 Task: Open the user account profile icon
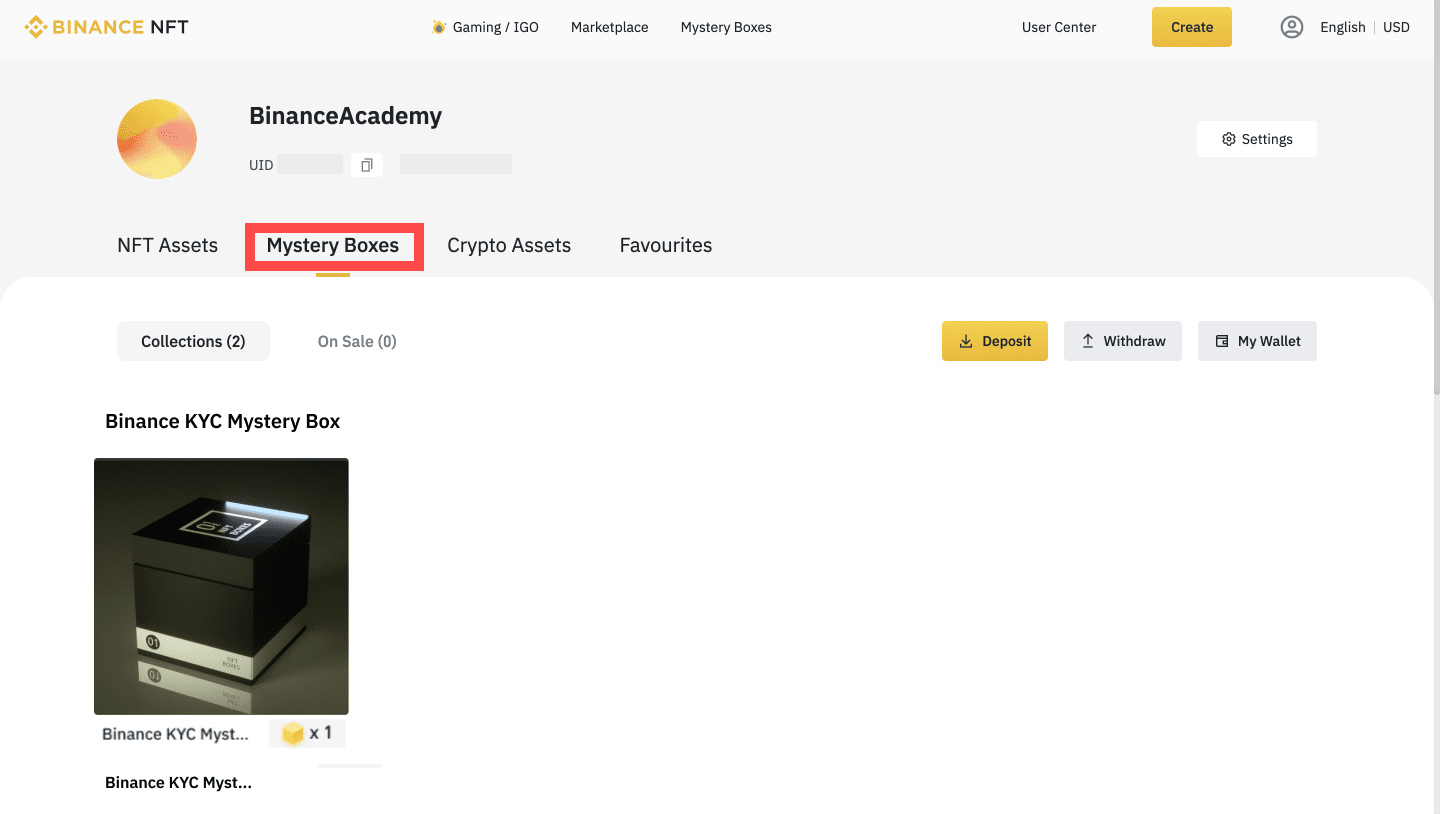pos(1292,27)
